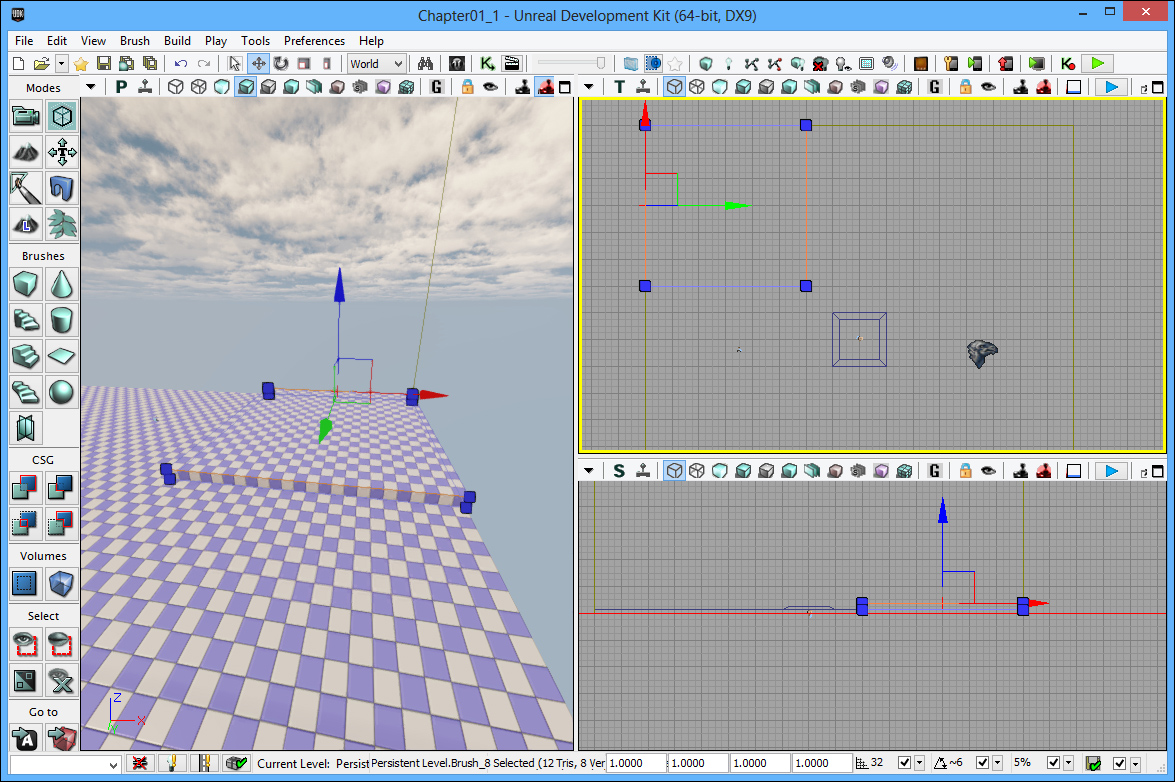Expand the Side viewport options dropdown arrow
The image size is (1175, 782).
[x=589, y=471]
